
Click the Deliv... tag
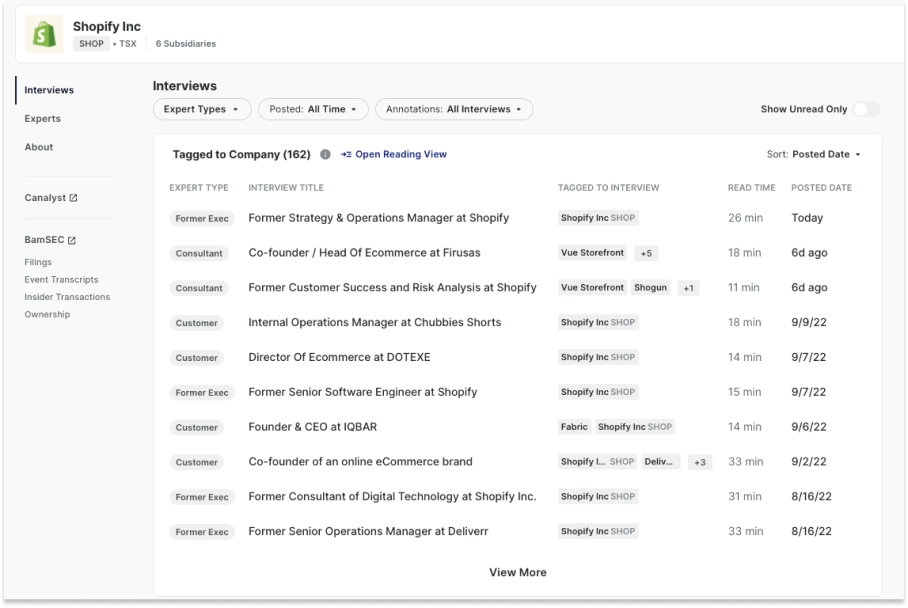click(660, 462)
